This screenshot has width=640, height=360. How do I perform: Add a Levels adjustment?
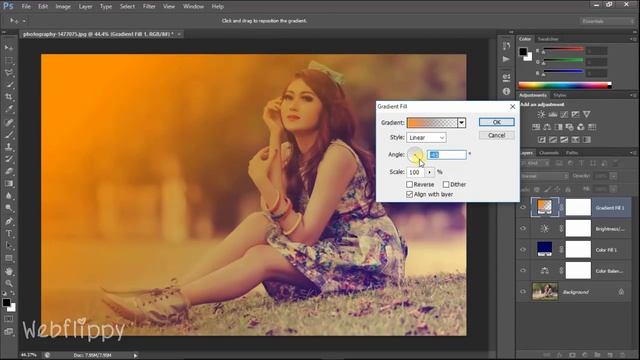[553, 115]
